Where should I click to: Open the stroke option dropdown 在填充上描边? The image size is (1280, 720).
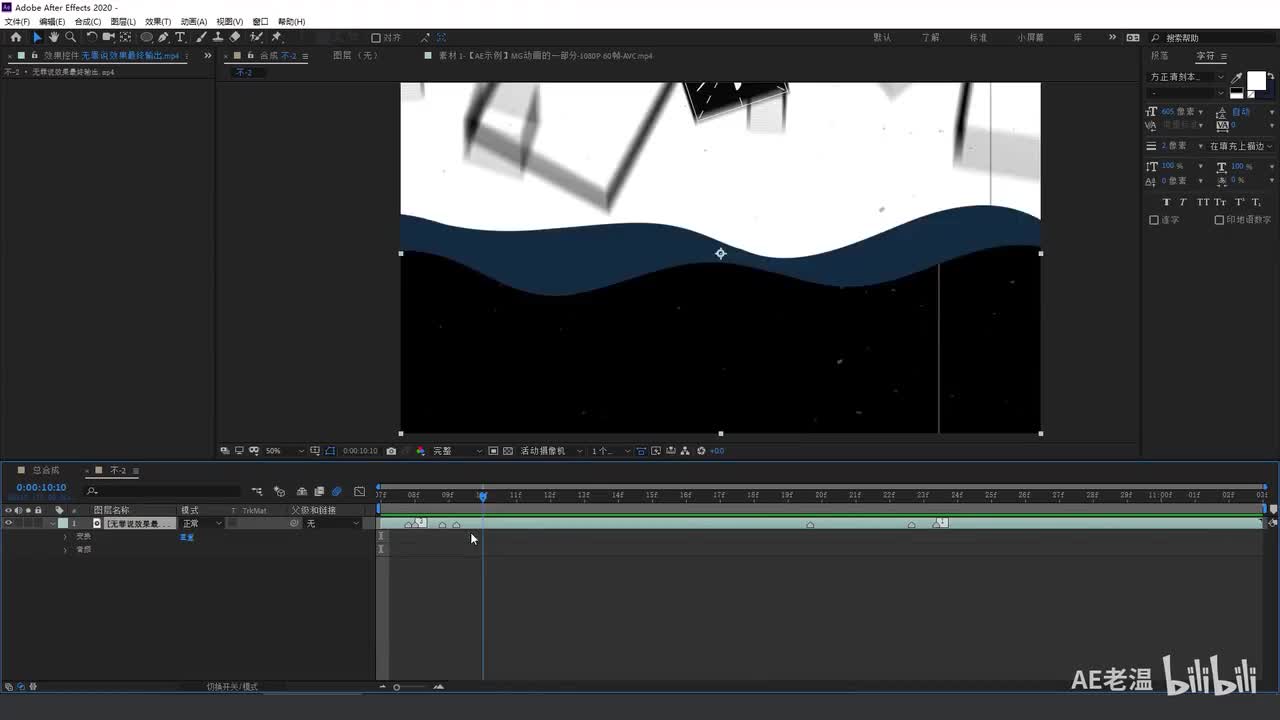[x=1241, y=146]
